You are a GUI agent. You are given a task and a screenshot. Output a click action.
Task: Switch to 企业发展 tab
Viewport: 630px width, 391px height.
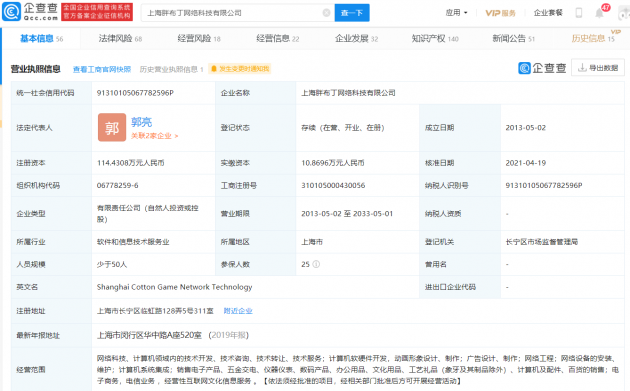(x=356, y=39)
